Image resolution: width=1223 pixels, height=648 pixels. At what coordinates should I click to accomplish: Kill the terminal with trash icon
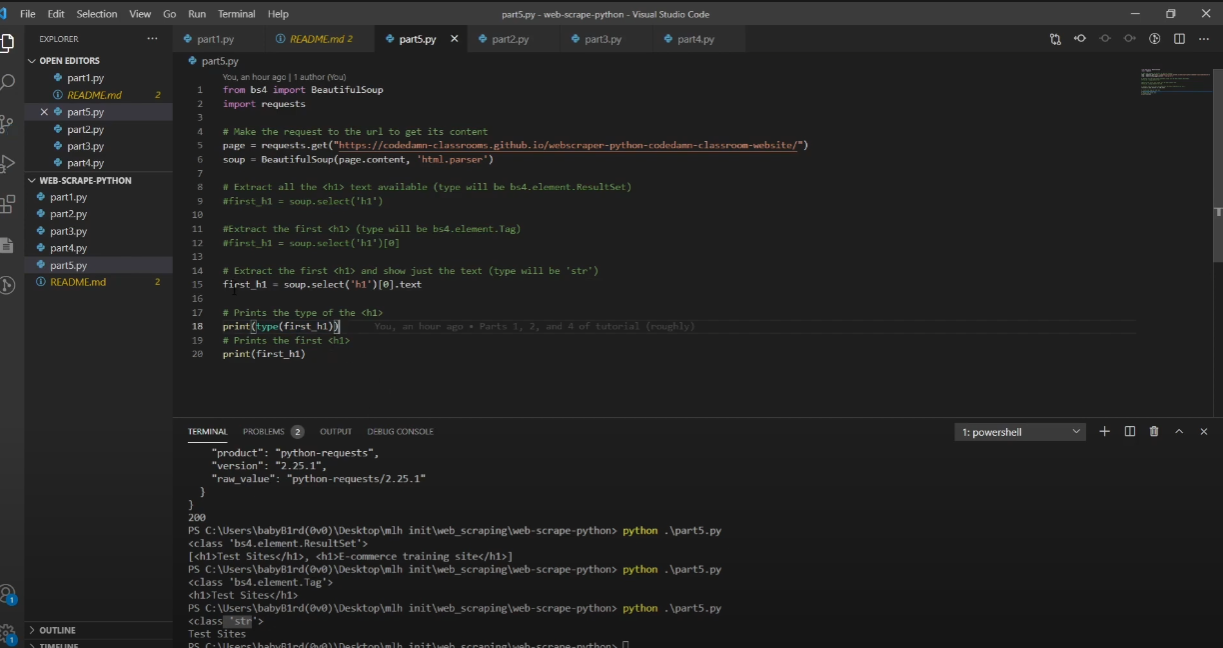tap(1155, 431)
